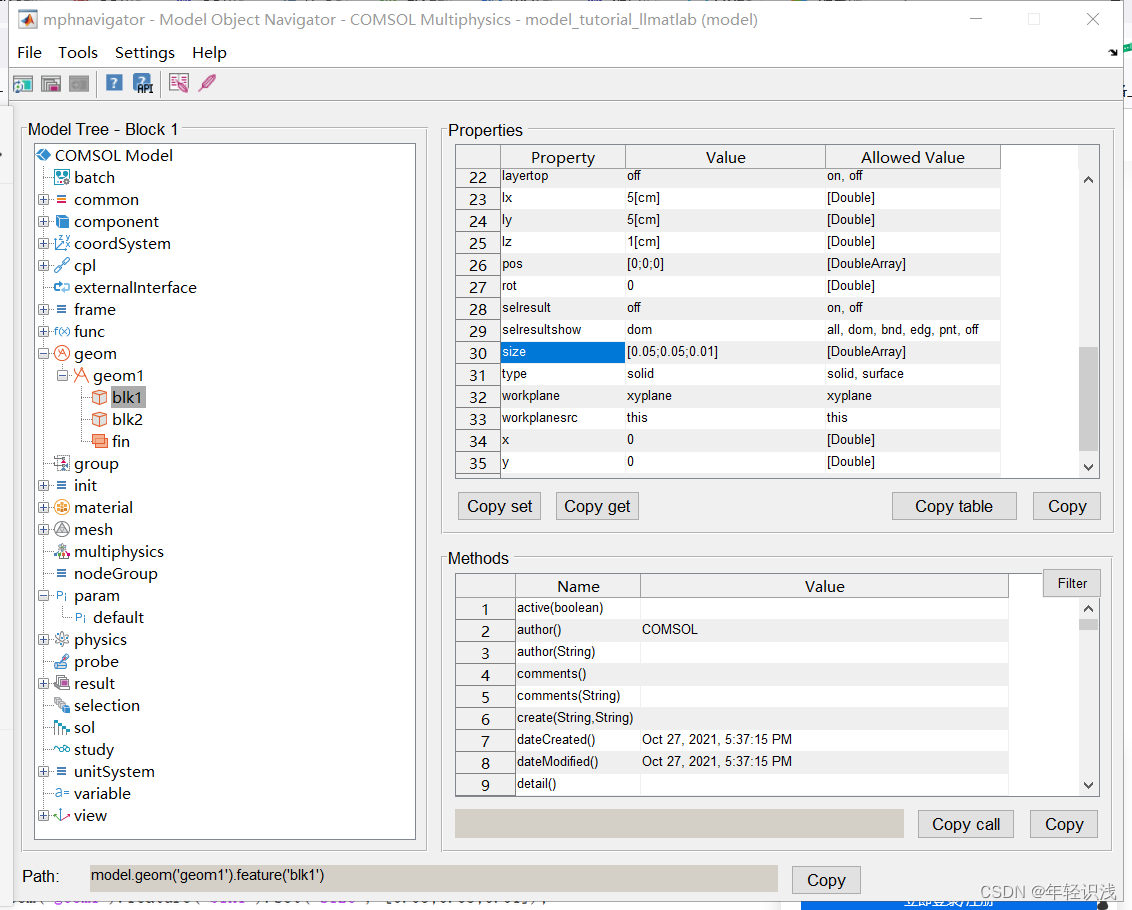
Task: Click the geom1 geometry icon
Action: tap(81, 376)
